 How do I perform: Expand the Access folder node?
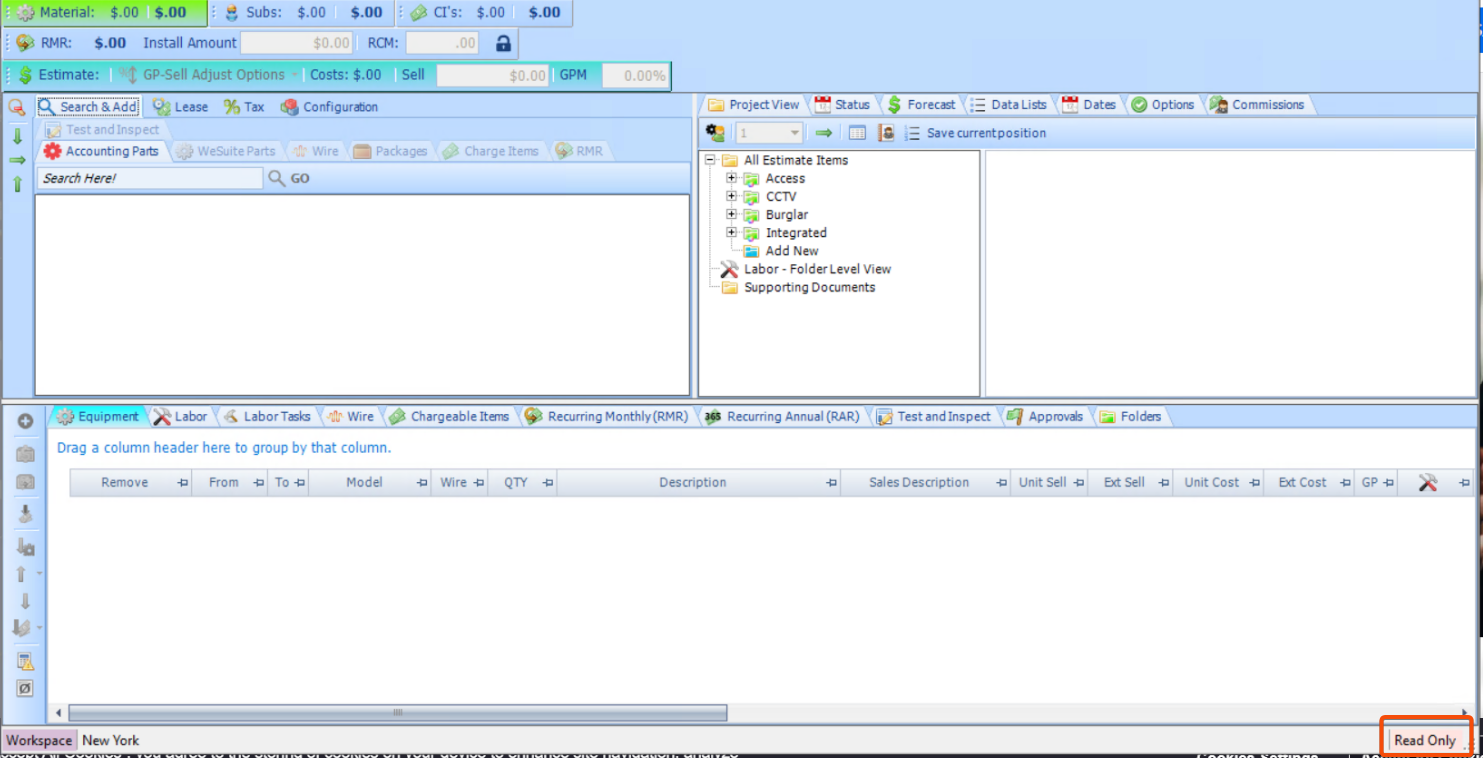(x=731, y=178)
